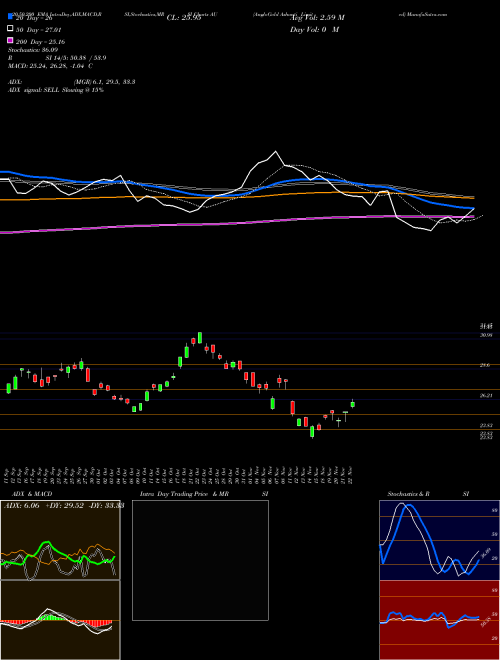This screenshot has height=660, width=500.
Task: Click the tallest green candlestick at the peak
Action: [x=200, y=338]
